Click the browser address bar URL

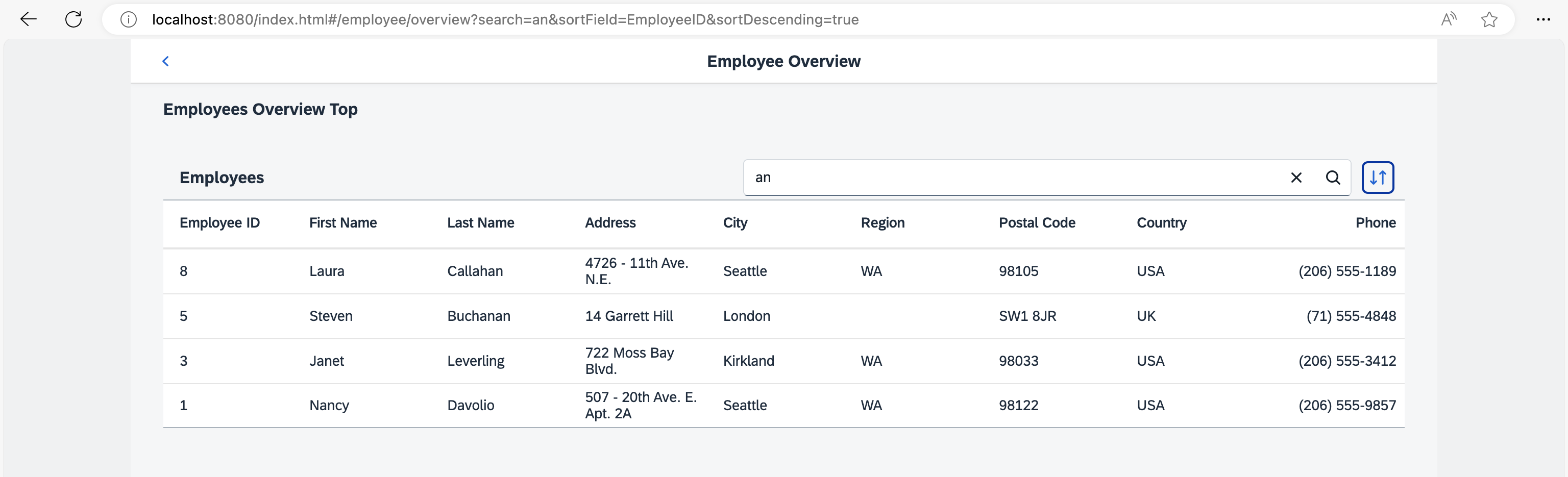point(505,19)
